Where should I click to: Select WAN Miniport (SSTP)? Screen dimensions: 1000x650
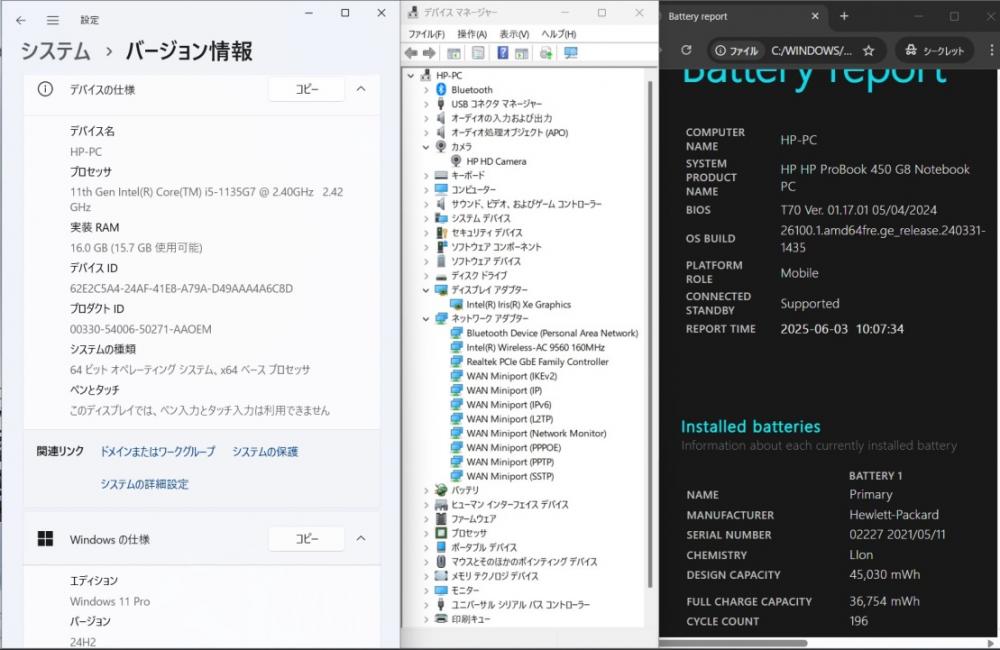(510, 476)
